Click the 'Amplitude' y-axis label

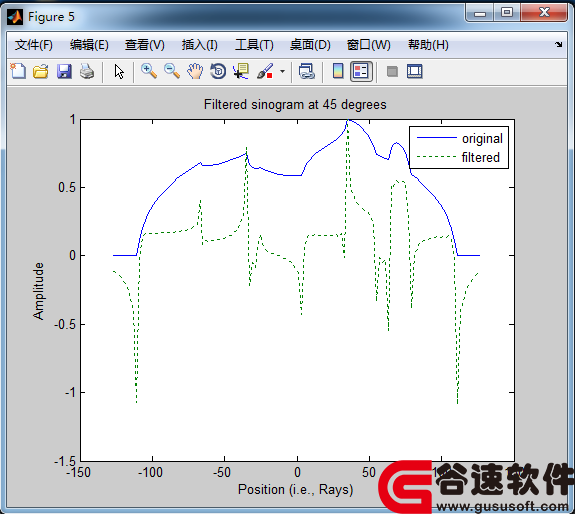point(38,291)
